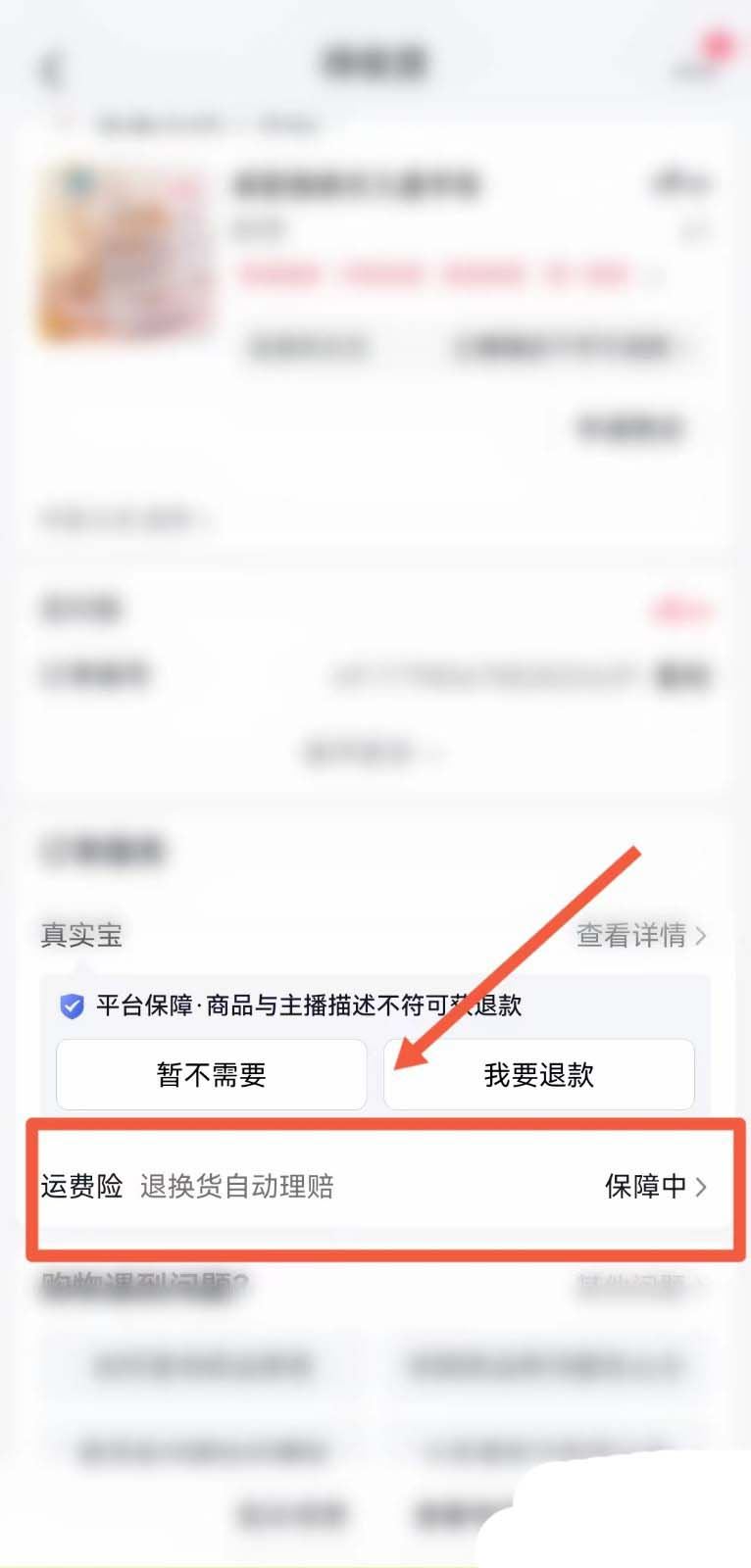The image size is (751, 1568).
Task: Tap the 保障中 status text
Action: (645, 1187)
